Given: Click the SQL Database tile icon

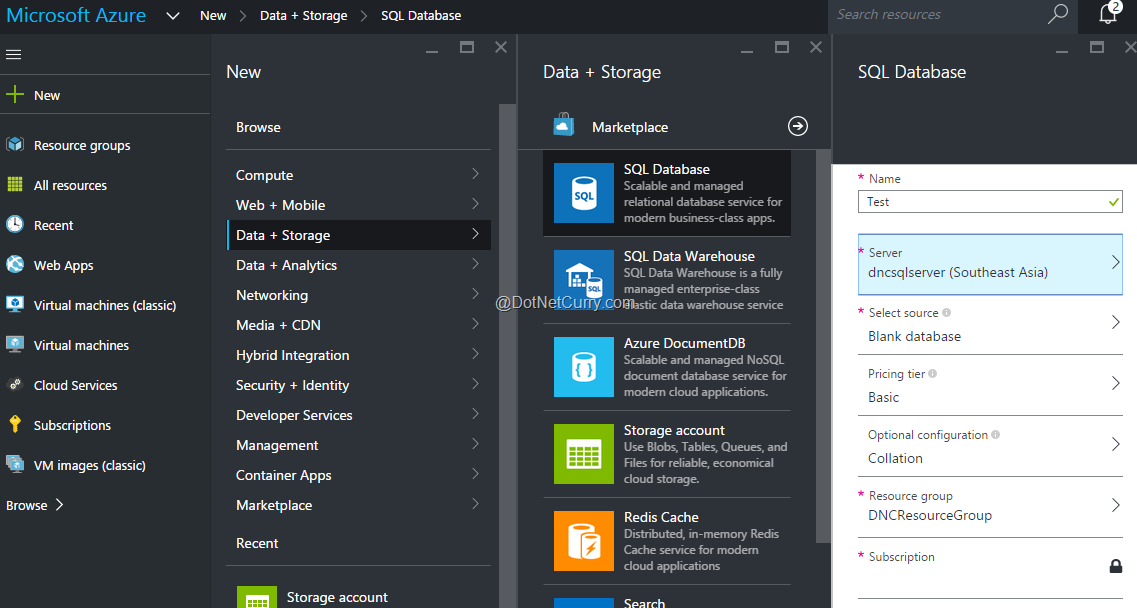Looking at the screenshot, I should point(584,193).
